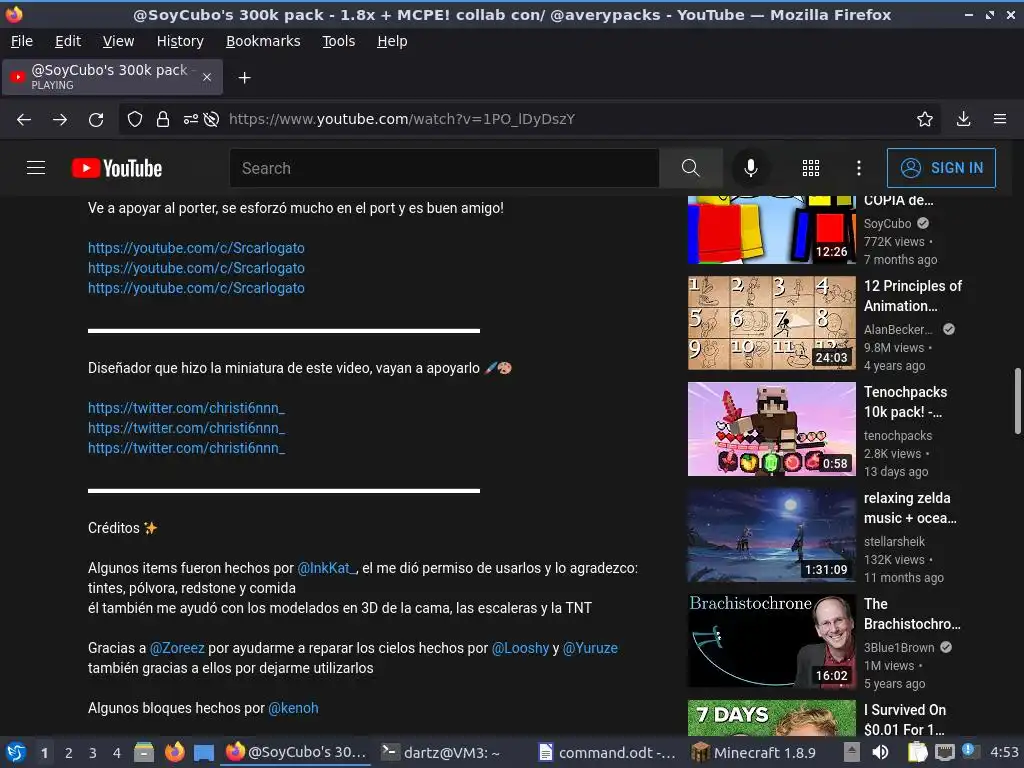Open the YouTube apps grid icon

point(810,168)
